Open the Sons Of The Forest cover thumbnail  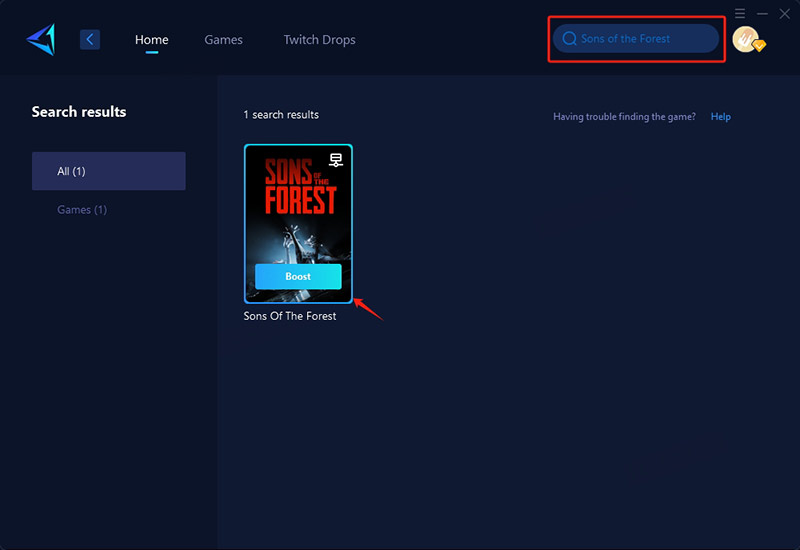tap(298, 223)
